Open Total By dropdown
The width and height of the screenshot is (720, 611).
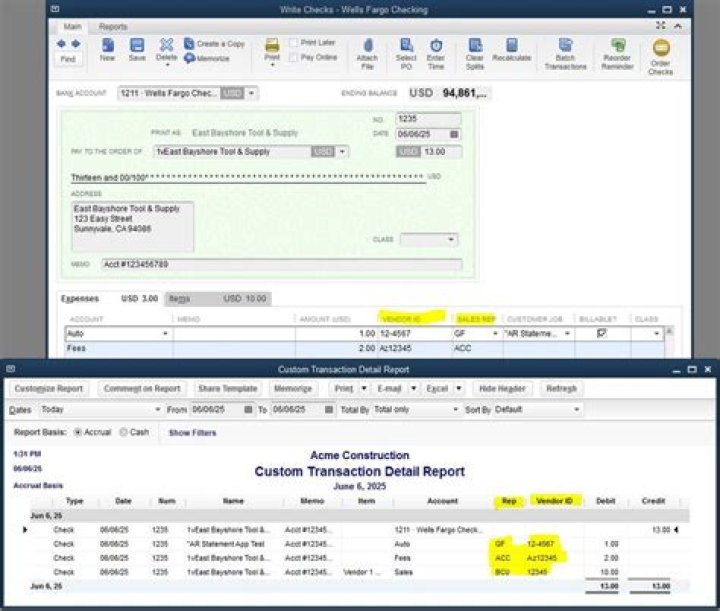pos(456,409)
